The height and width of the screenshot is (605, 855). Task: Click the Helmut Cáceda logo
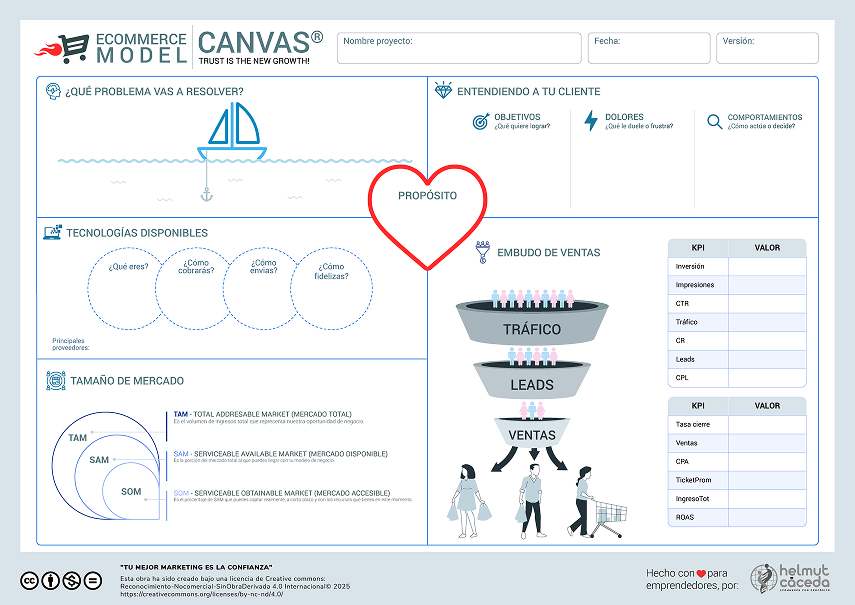point(791,579)
